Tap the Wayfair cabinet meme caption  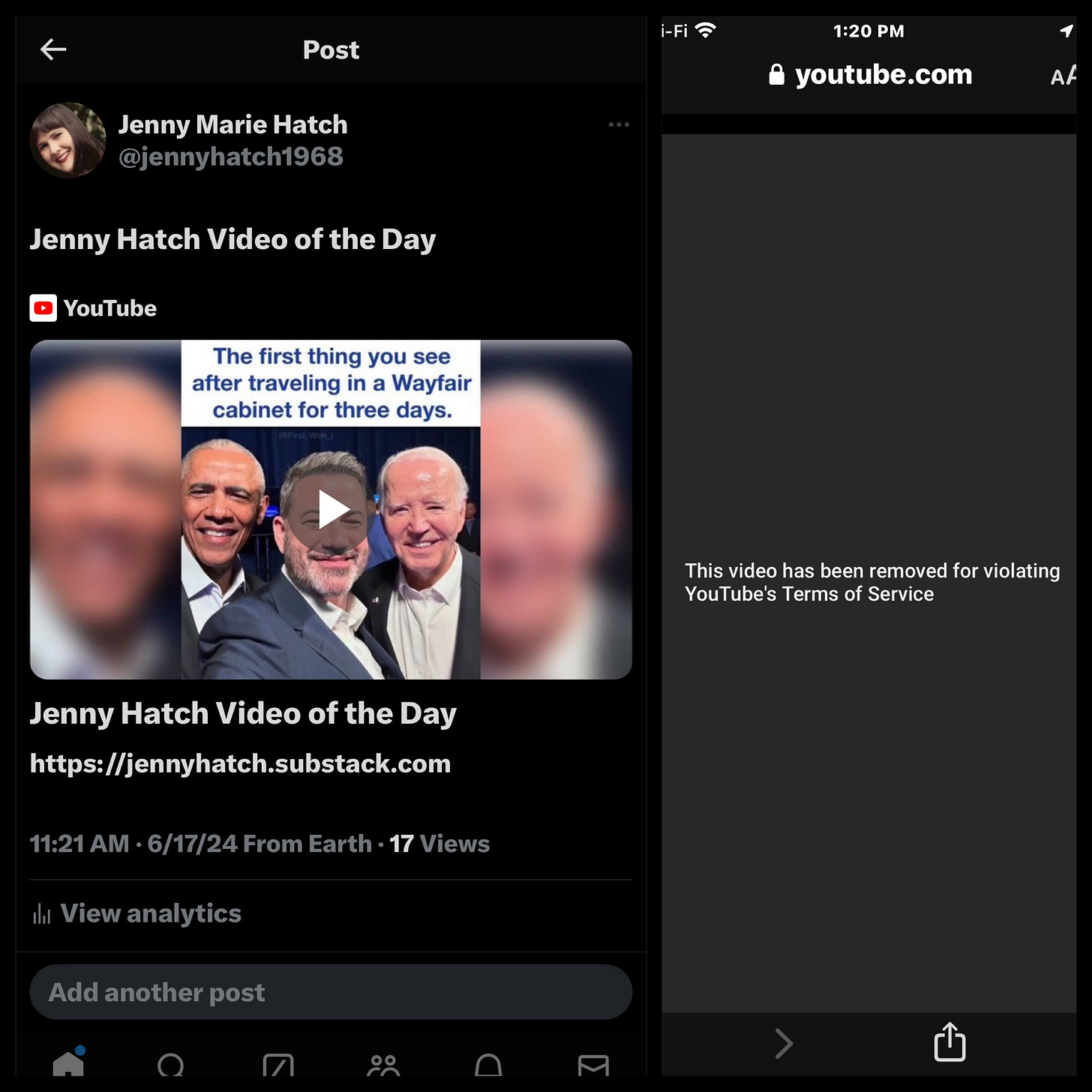331,383
